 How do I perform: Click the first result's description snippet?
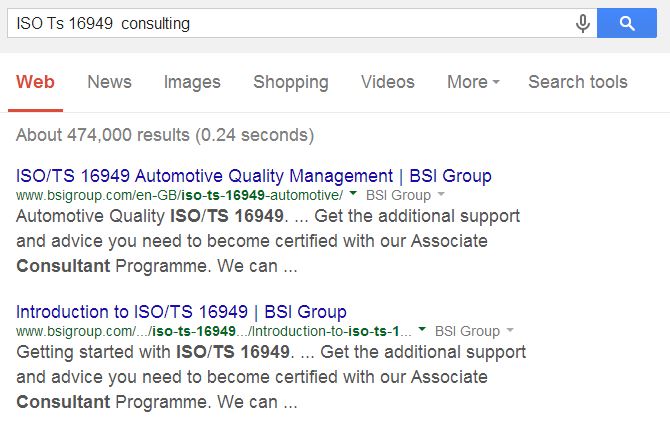pyautogui.click(x=268, y=241)
